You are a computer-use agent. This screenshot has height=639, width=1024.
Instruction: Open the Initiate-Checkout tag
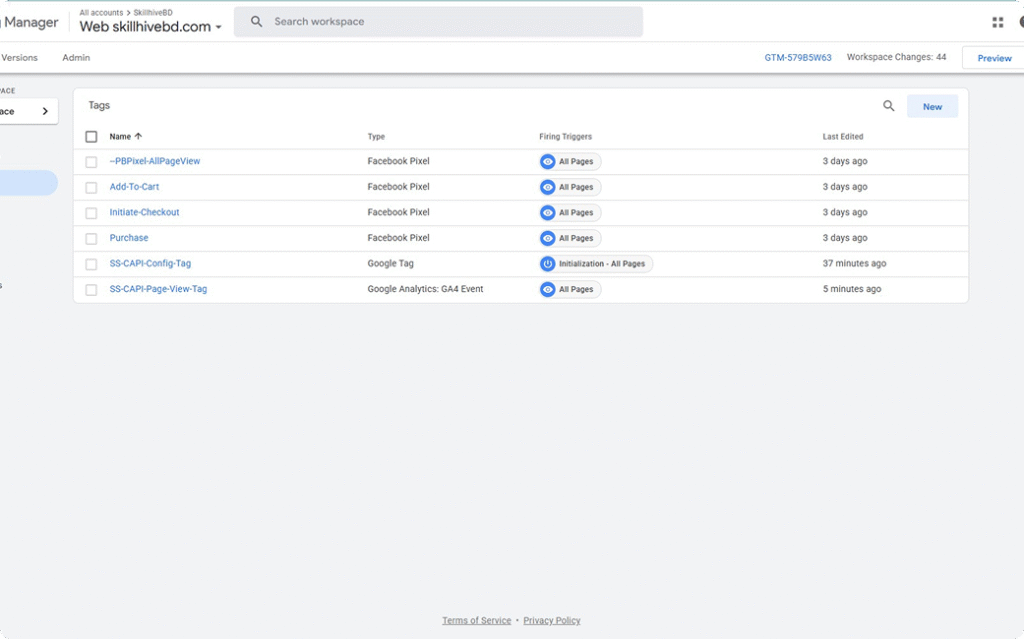(x=144, y=212)
